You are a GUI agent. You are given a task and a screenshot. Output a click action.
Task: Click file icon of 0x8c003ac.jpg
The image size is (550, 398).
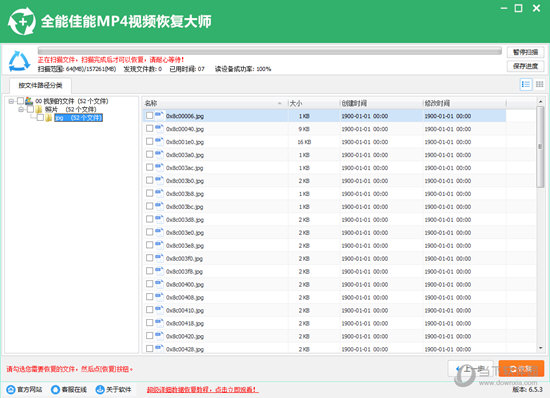click(159, 168)
